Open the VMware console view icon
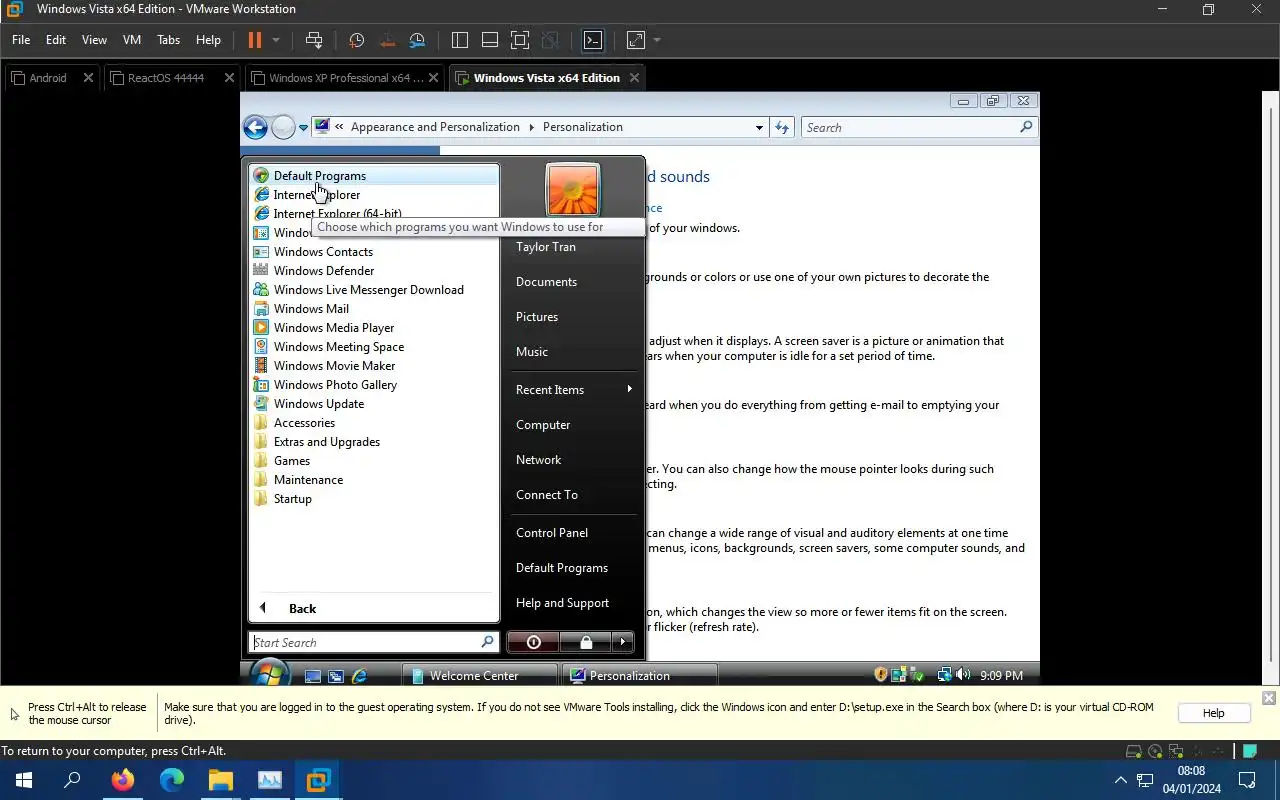Viewport: 1280px width, 800px height. [593, 40]
